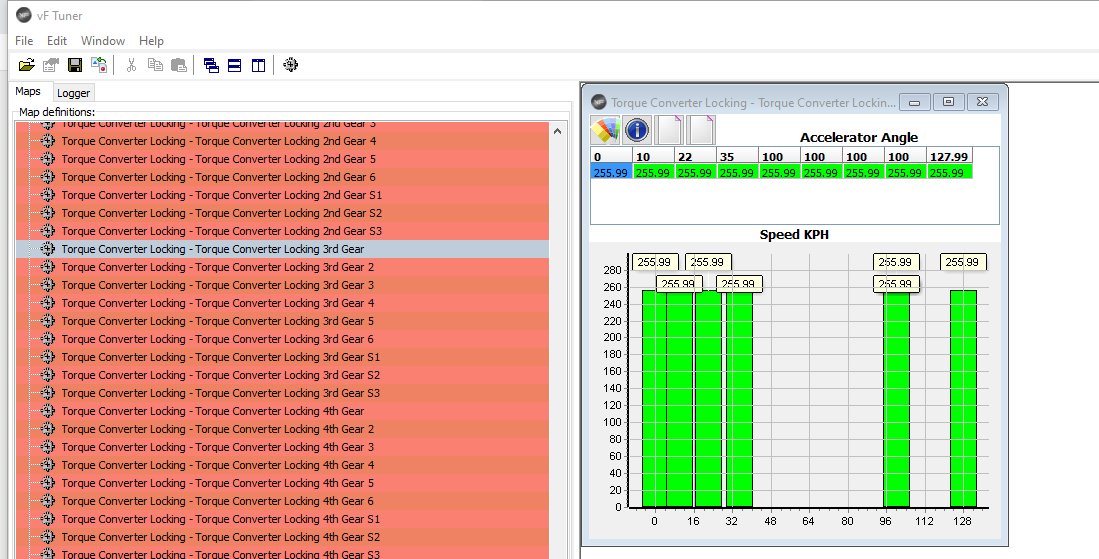Select the 255.99 cell under column 10

pos(653,172)
